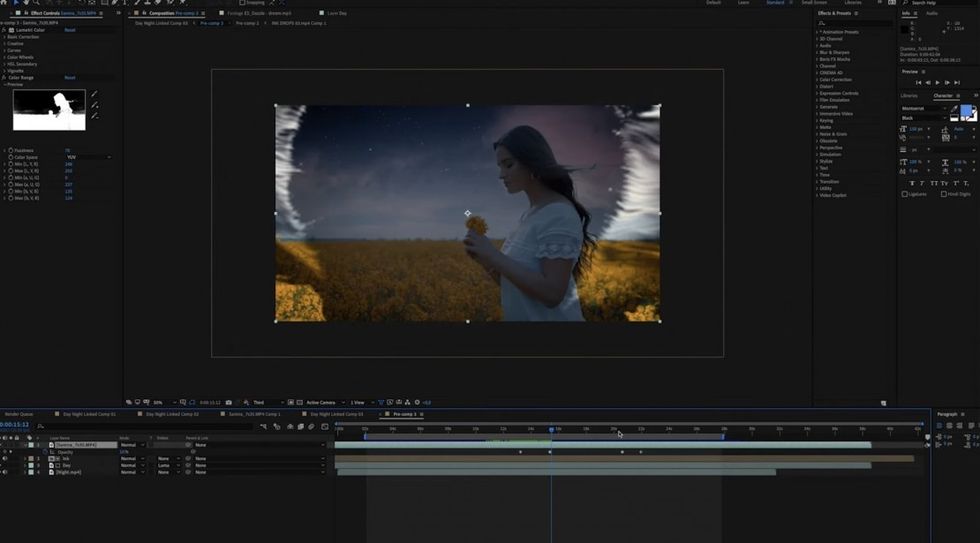Screen dimensions: 980x543
Task: Open the blue fill color swatch
Action: point(966,112)
